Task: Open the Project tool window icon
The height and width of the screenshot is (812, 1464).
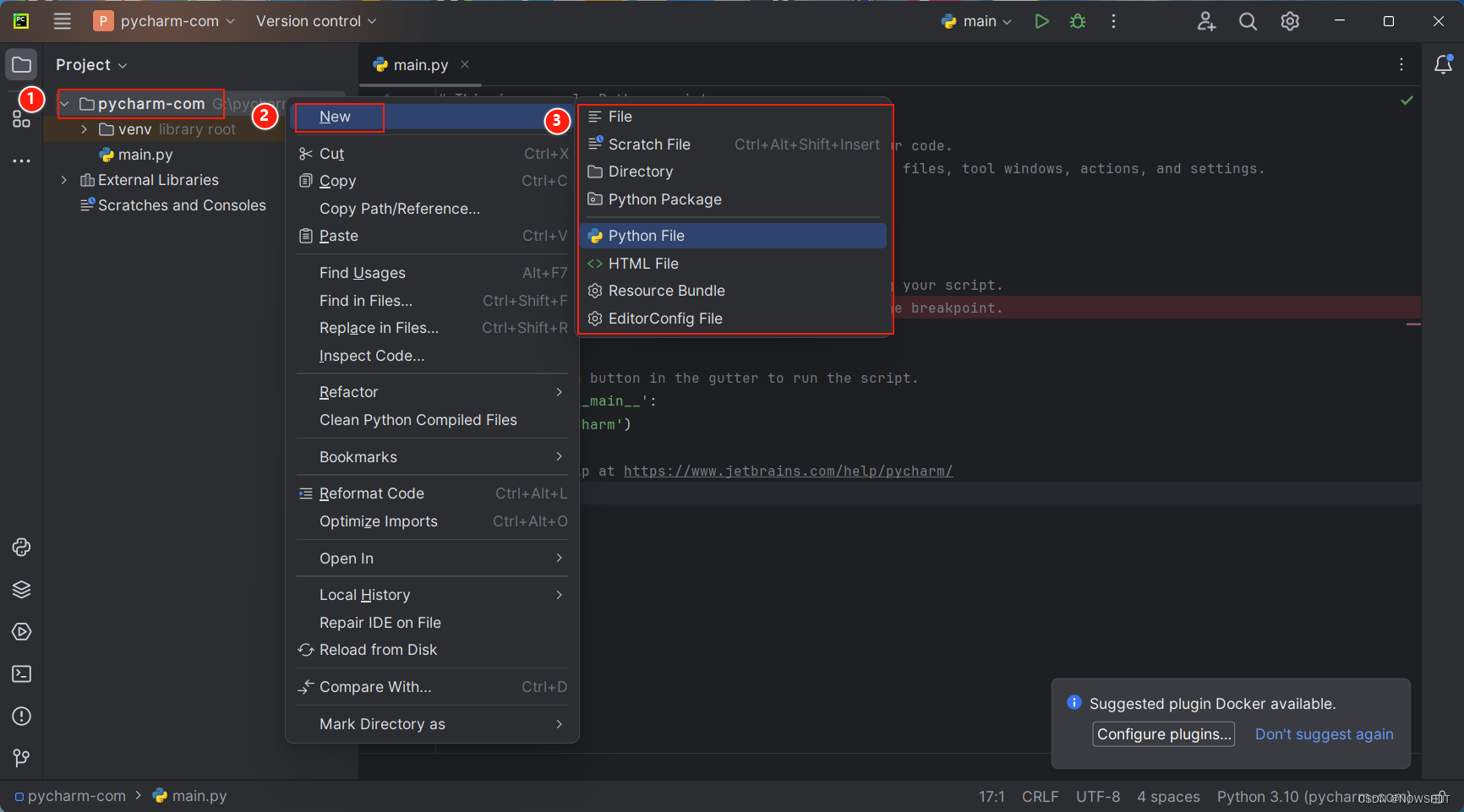Action: 21,65
